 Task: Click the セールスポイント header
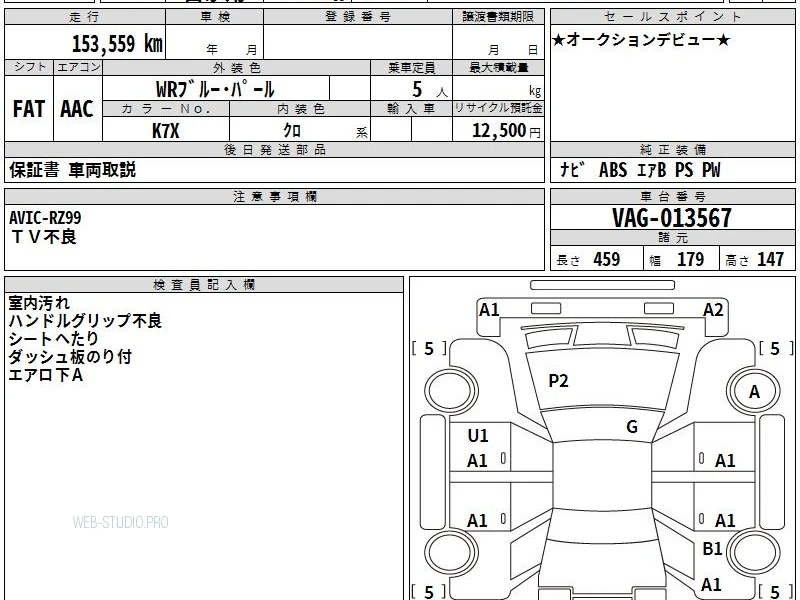[x=672, y=17]
